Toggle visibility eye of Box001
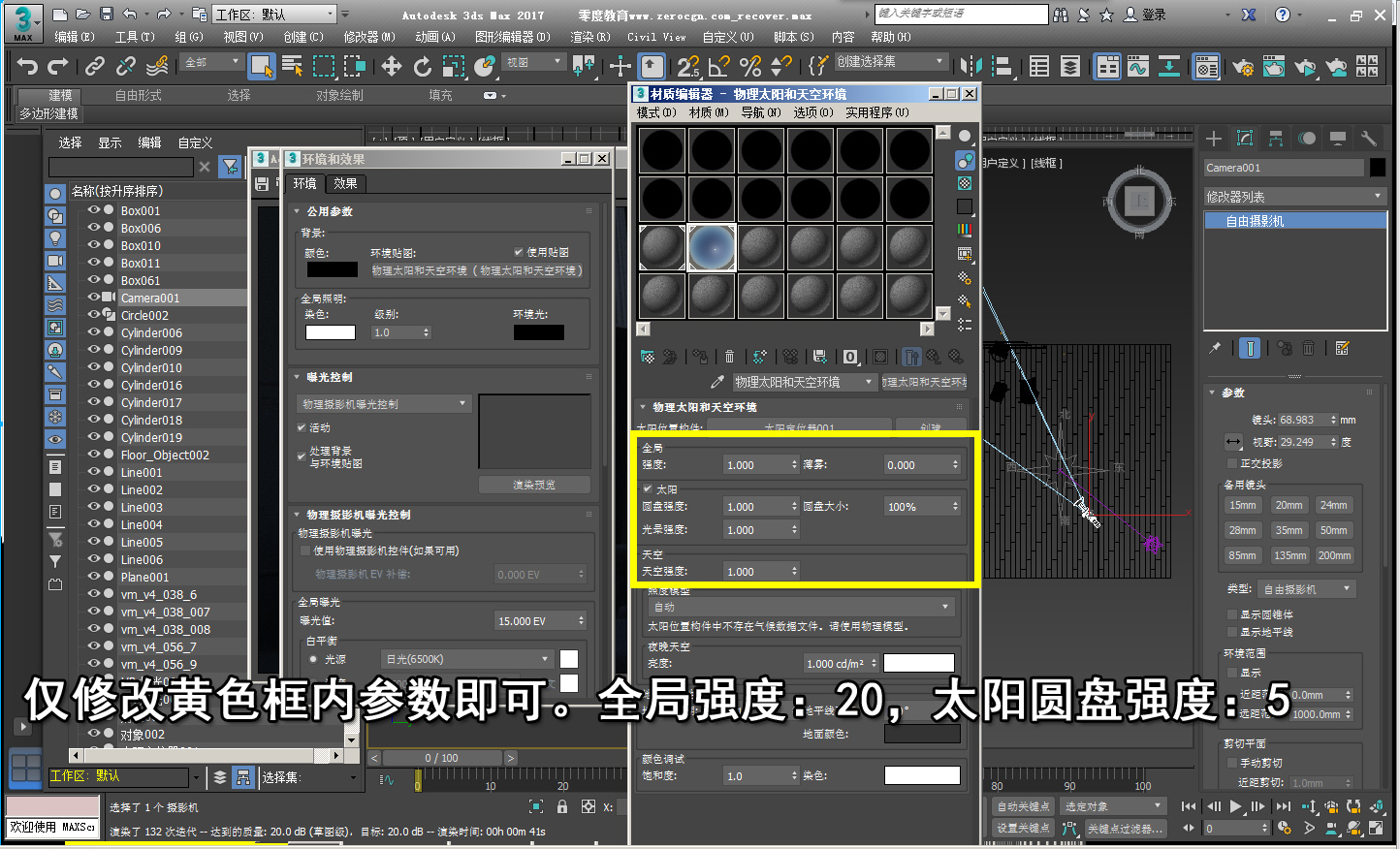The width and height of the screenshot is (1400, 849). [x=94, y=210]
